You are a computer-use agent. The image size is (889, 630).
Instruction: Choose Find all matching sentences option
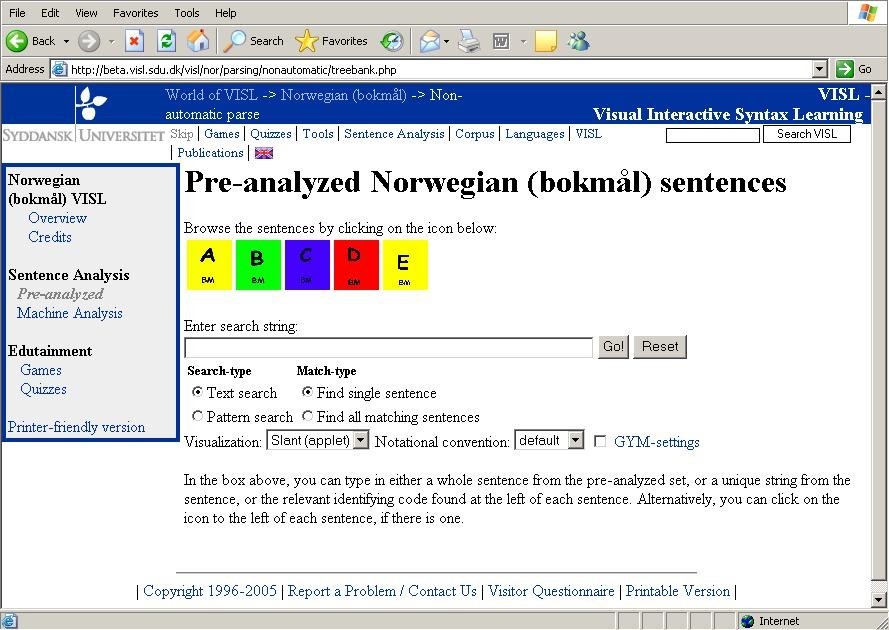(307, 416)
